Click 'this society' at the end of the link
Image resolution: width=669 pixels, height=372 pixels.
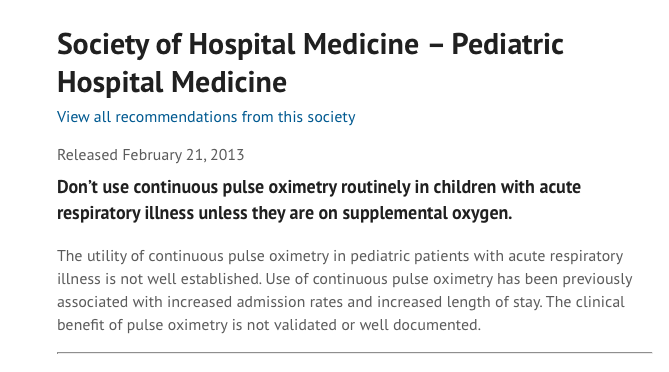[x=317, y=117]
